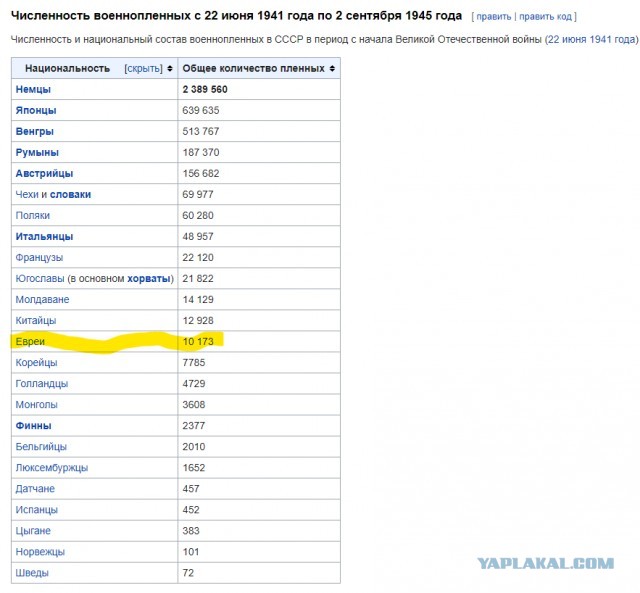640x593 pixels.
Task: Sort table by Национальность column arrows
Action: pos(170,69)
